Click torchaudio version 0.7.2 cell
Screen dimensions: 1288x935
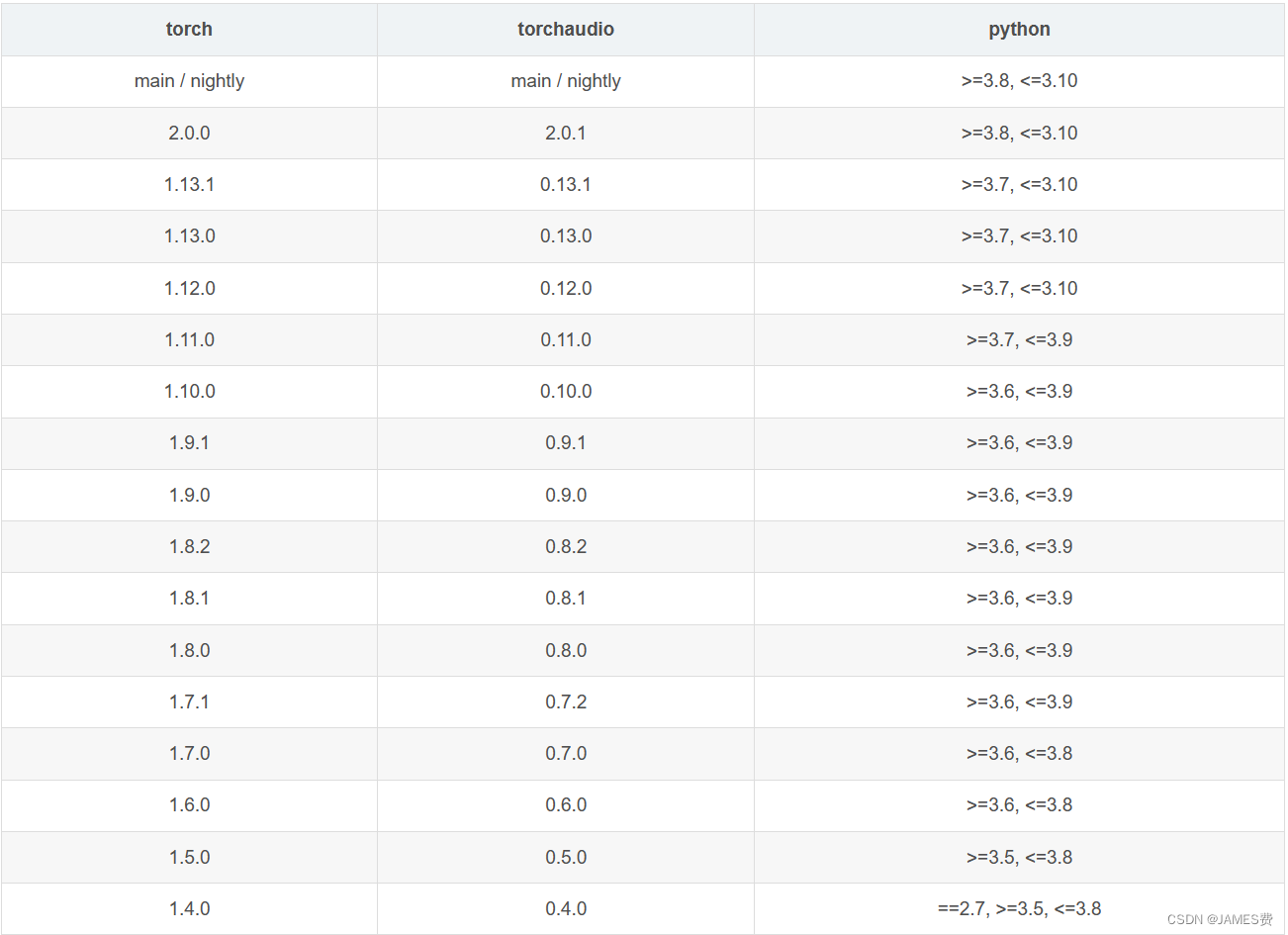(566, 702)
